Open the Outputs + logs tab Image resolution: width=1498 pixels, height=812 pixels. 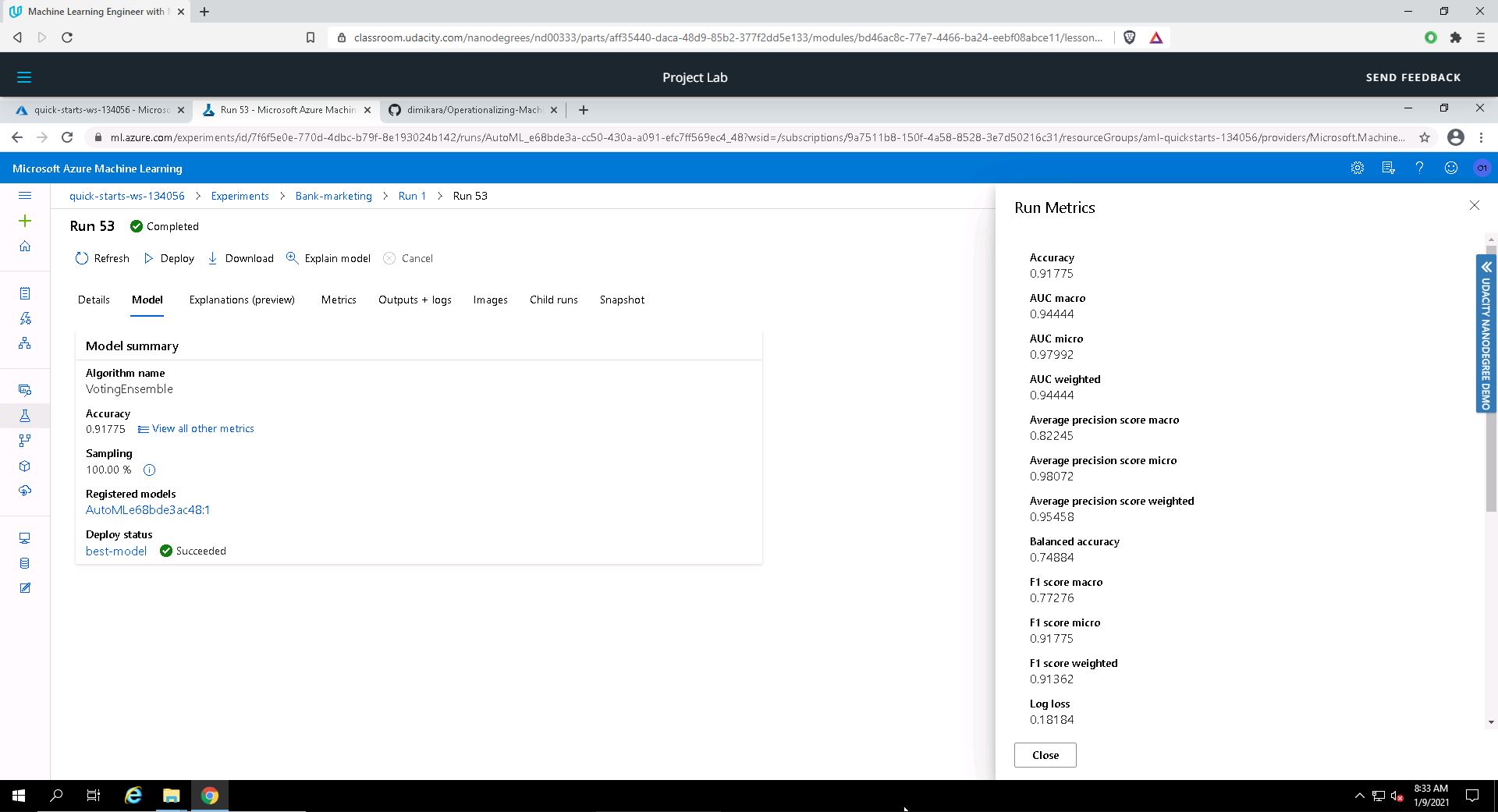pos(415,300)
